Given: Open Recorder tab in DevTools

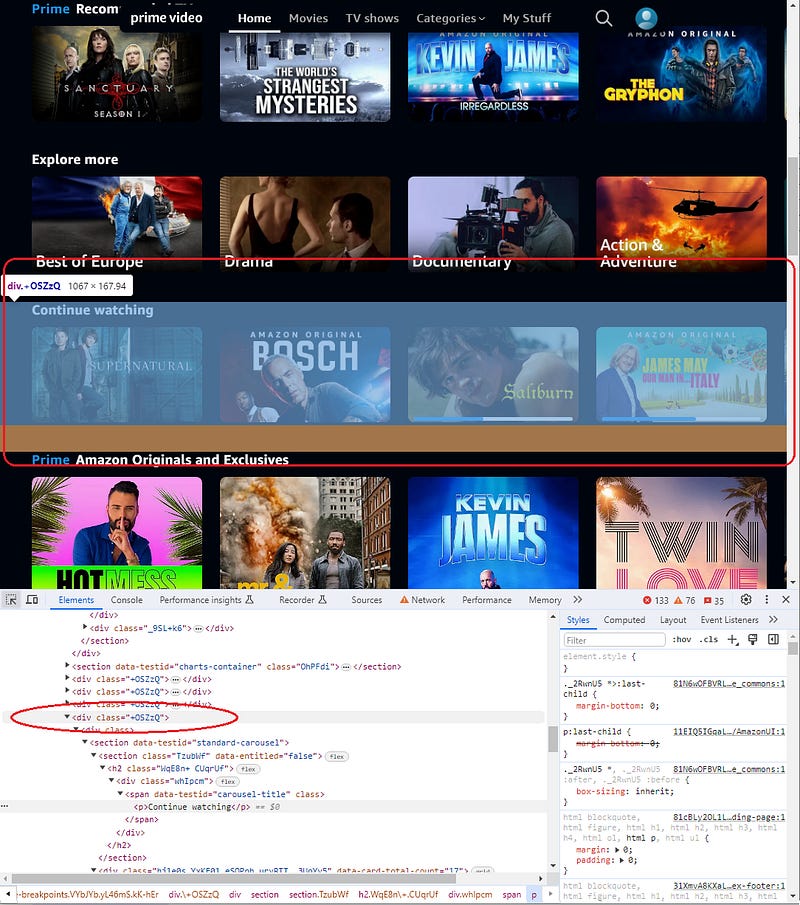Looking at the screenshot, I should click(302, 600).
